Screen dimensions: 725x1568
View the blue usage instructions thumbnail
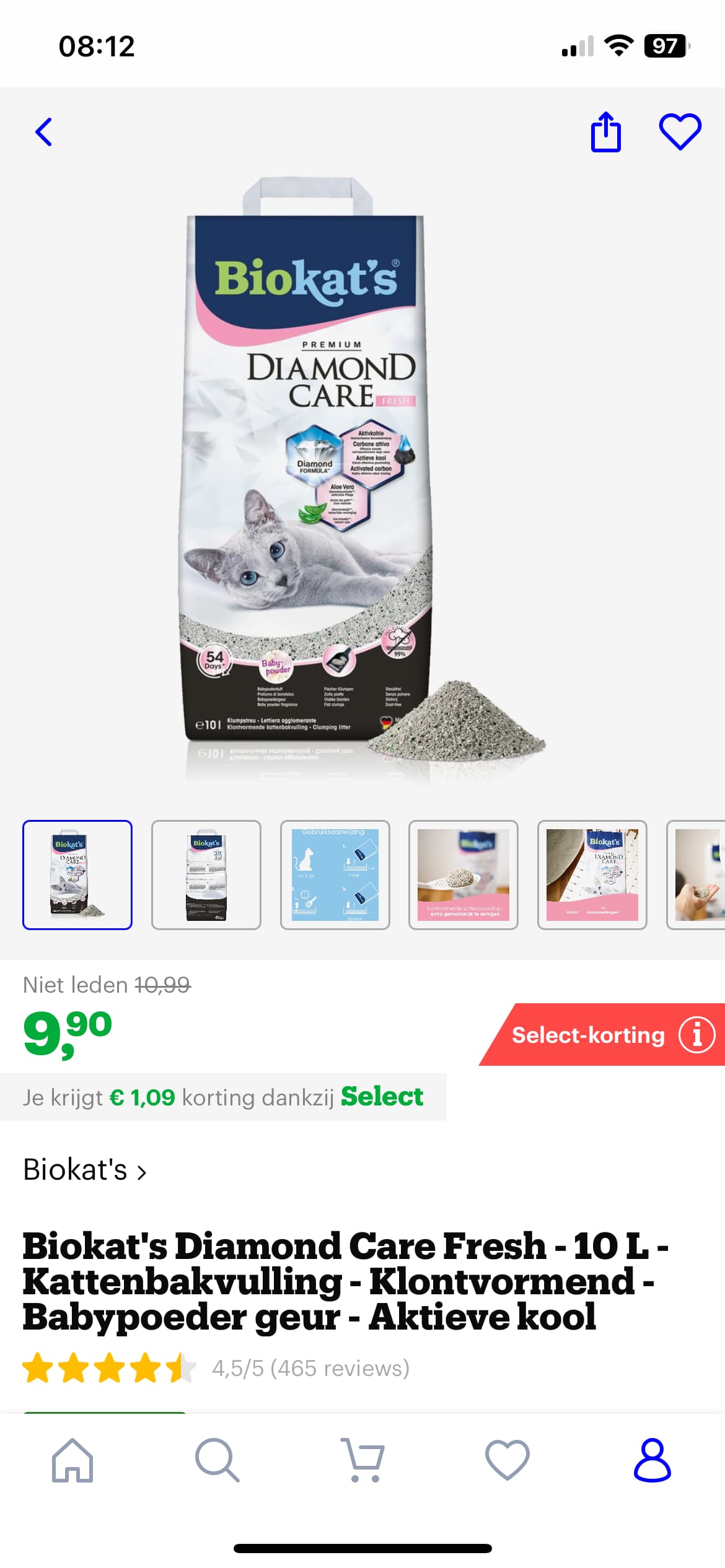(335, 875)
